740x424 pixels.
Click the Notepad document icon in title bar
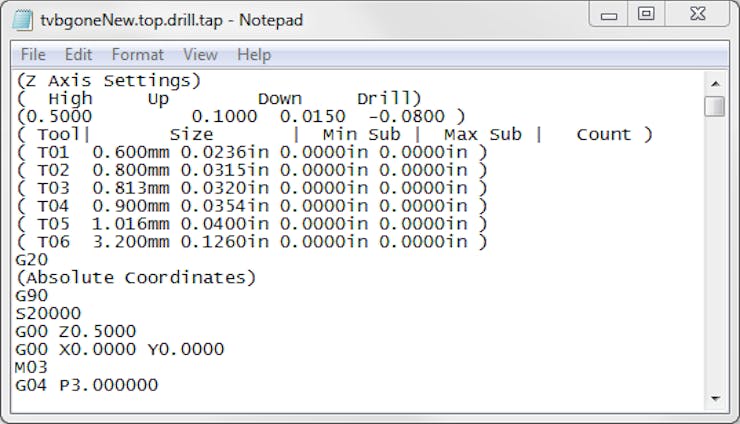click(22, 20)
